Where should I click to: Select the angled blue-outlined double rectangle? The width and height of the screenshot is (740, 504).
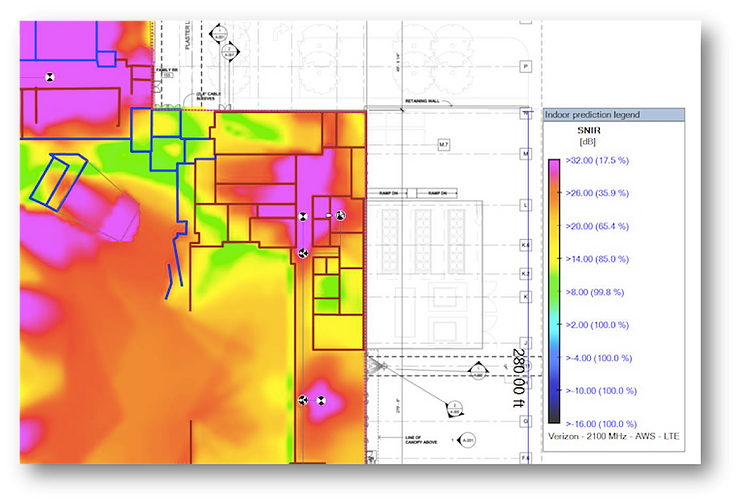tap(59, 182)
